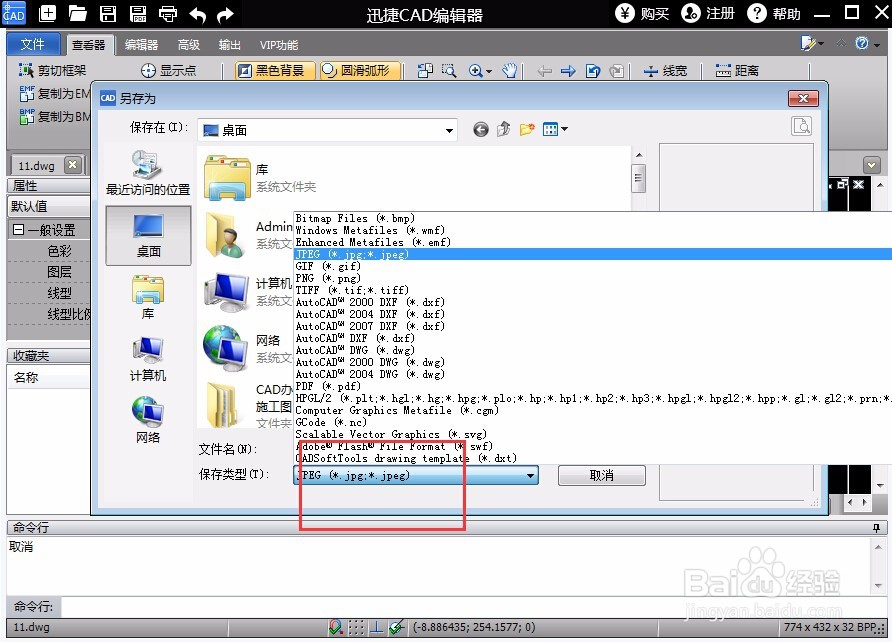Select the pan hand tool
892x642 pixels.
click(509, 71)
